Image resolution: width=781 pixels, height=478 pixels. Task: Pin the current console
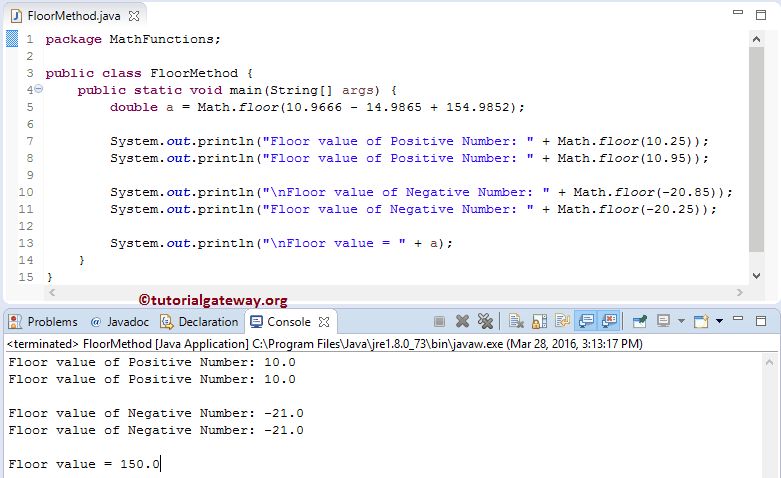[640, 322]
